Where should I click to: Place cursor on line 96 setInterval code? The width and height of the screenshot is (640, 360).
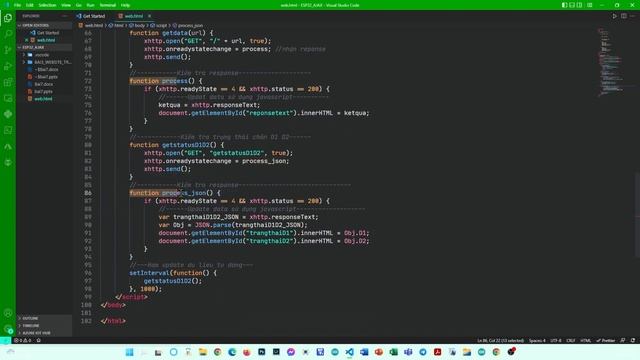pyautogui.click(x=173, y=273)
